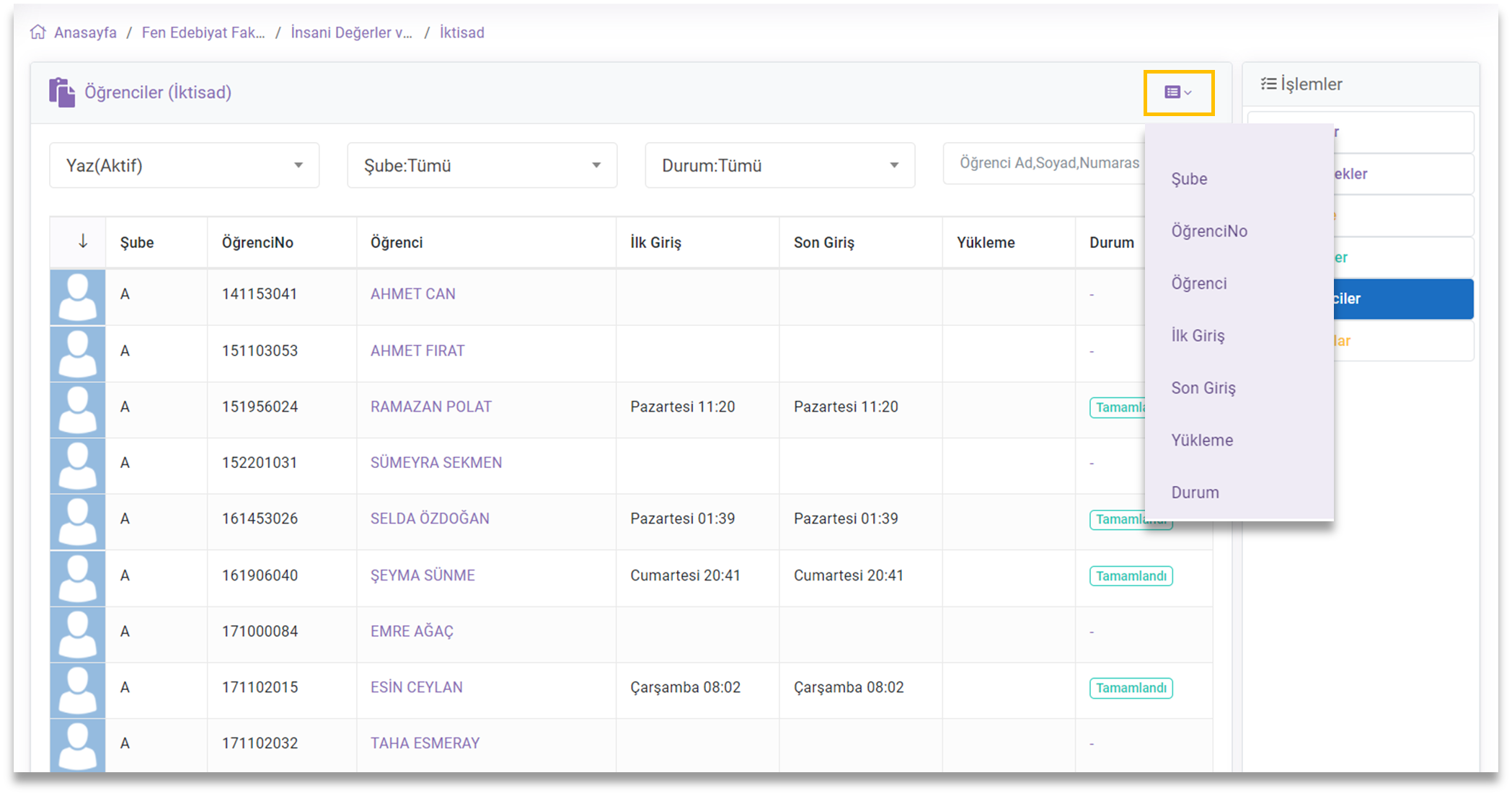1512x796 pixels.
Task: Click AHMET CAN's avatar picture
Action: coord(77,297)
